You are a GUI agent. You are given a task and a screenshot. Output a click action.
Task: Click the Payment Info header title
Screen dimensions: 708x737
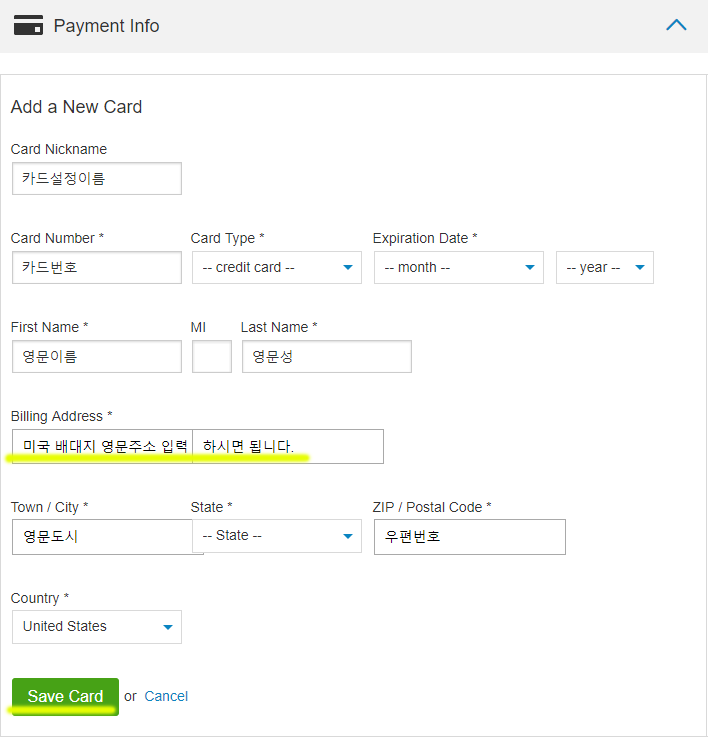pyautogui.click(x=106, y=26)
